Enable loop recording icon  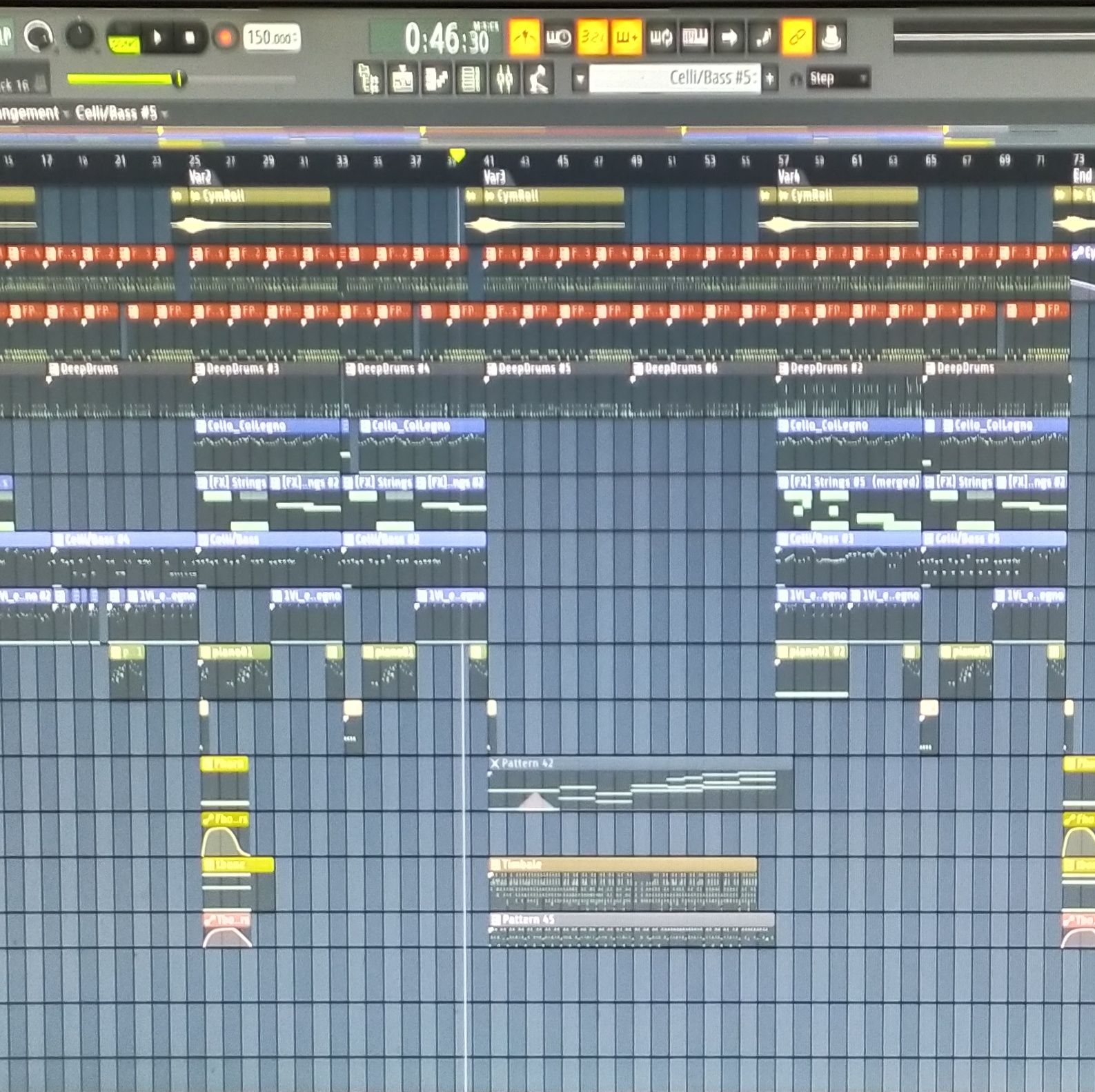pyautogui.click(x=660, y=37)
